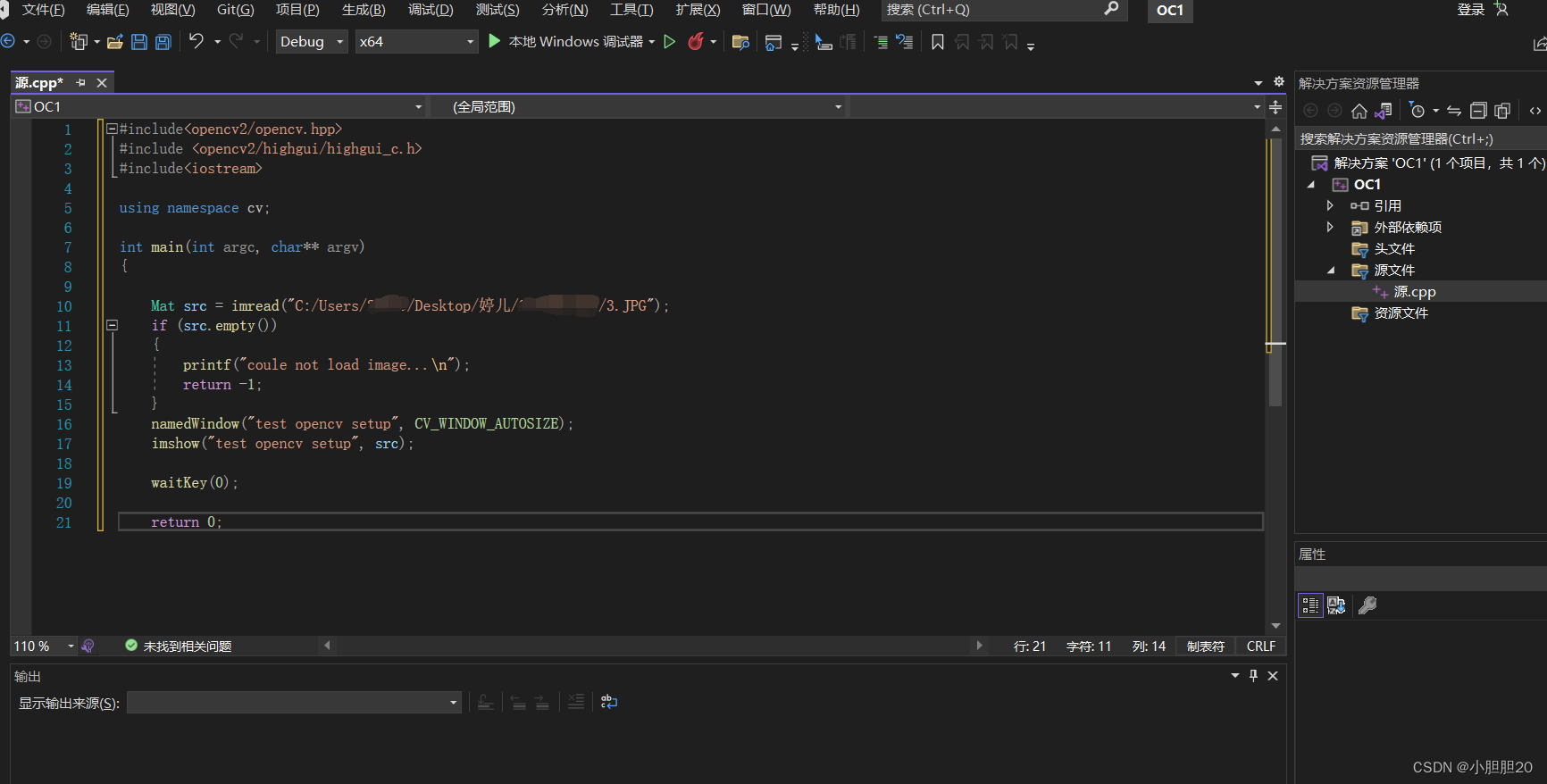Select the 资源文件 folder

(1401, 313)
